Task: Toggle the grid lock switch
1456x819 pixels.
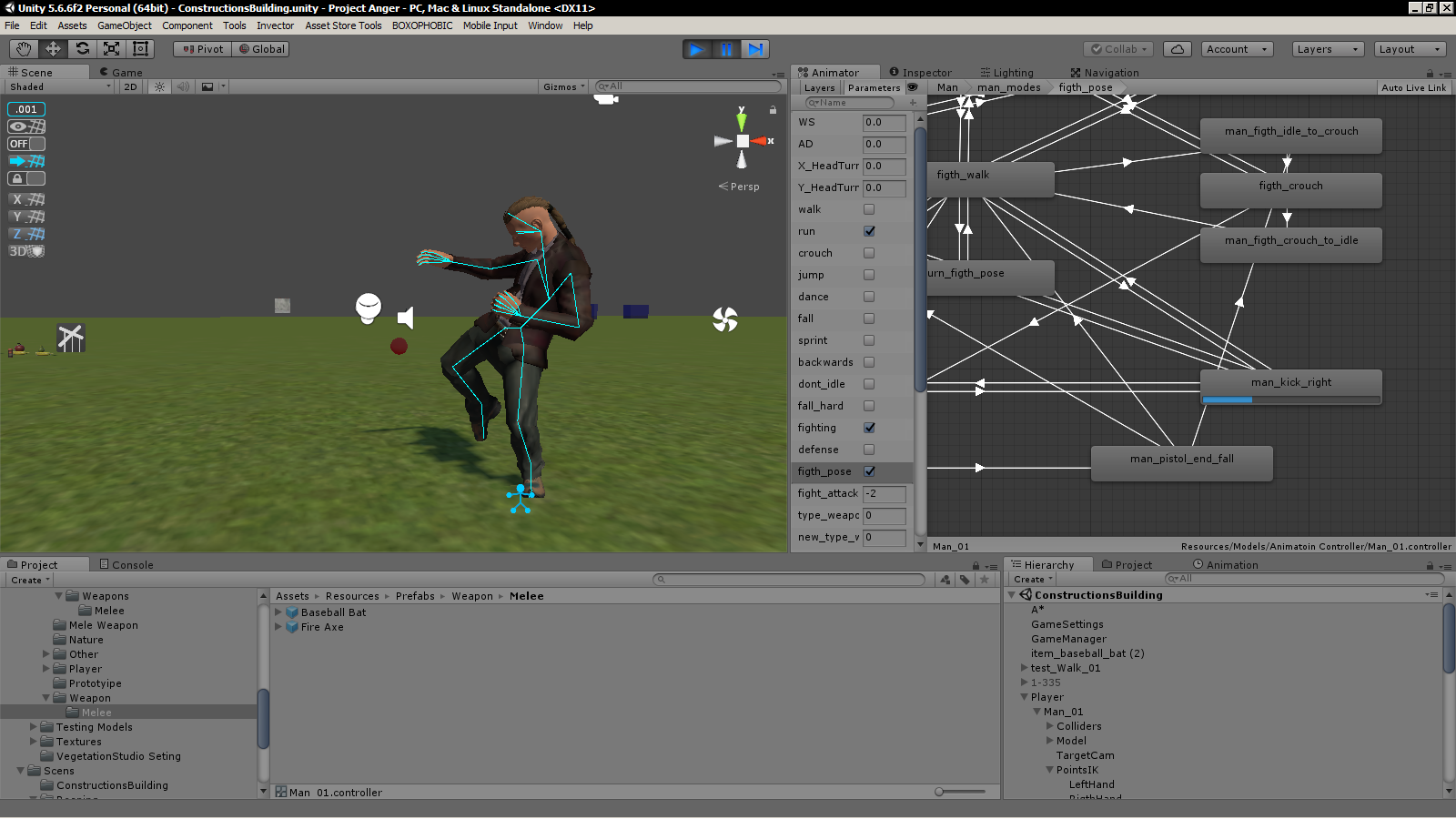Action: 26,178
